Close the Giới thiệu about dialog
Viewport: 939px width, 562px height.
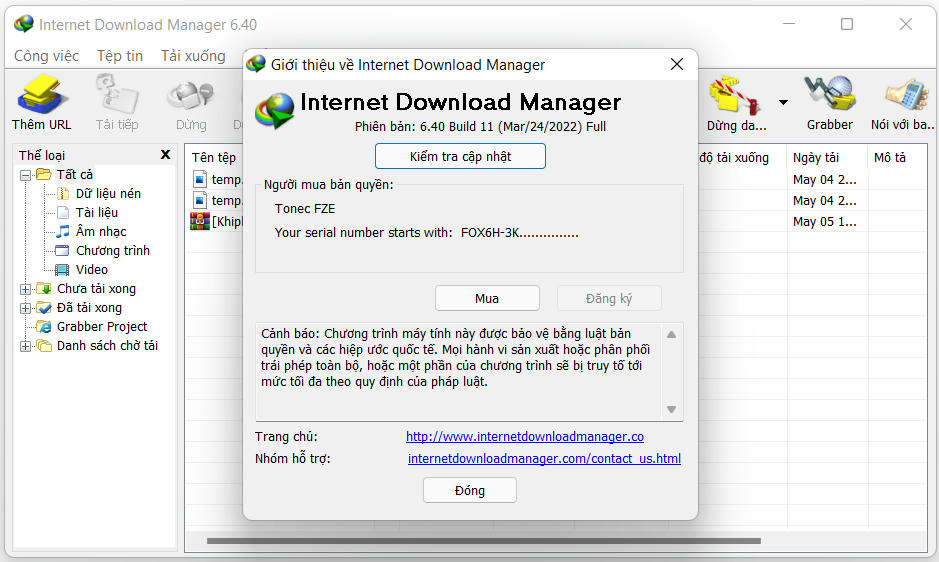point(677,64)
